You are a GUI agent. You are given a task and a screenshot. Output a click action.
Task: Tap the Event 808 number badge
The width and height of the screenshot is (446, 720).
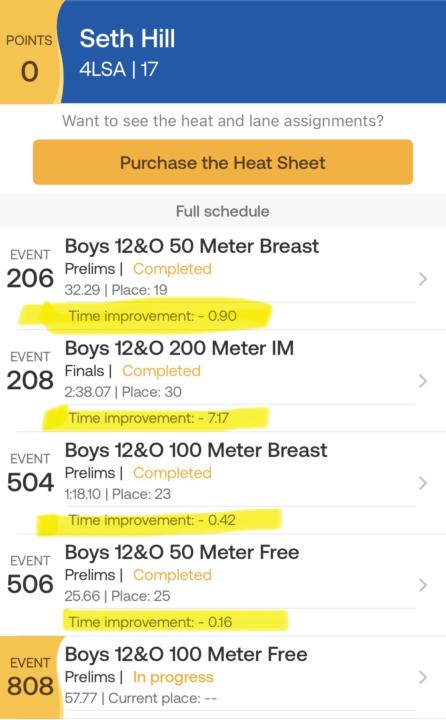(x=30, y=677)
